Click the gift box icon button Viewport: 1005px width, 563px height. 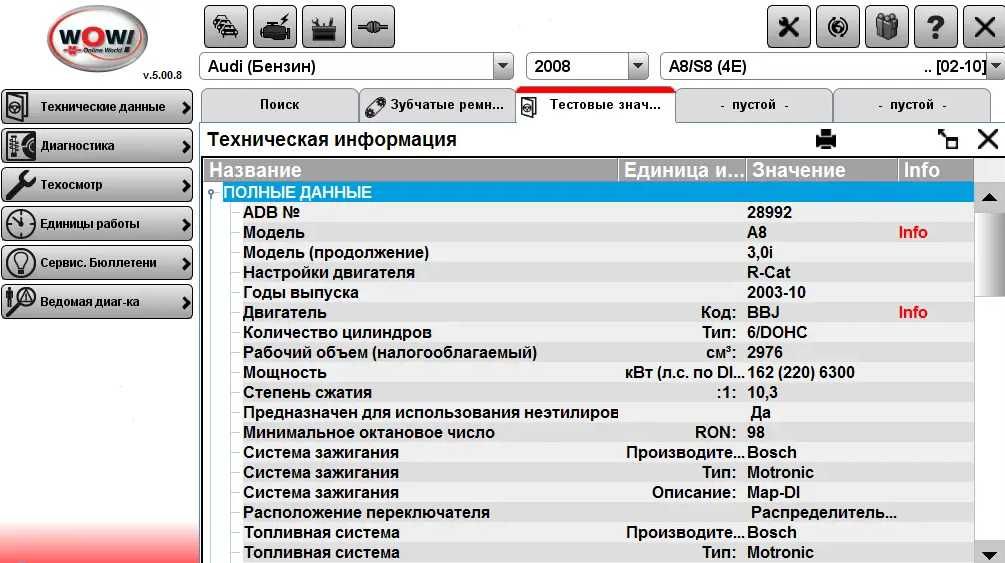[x=887, y=26]
